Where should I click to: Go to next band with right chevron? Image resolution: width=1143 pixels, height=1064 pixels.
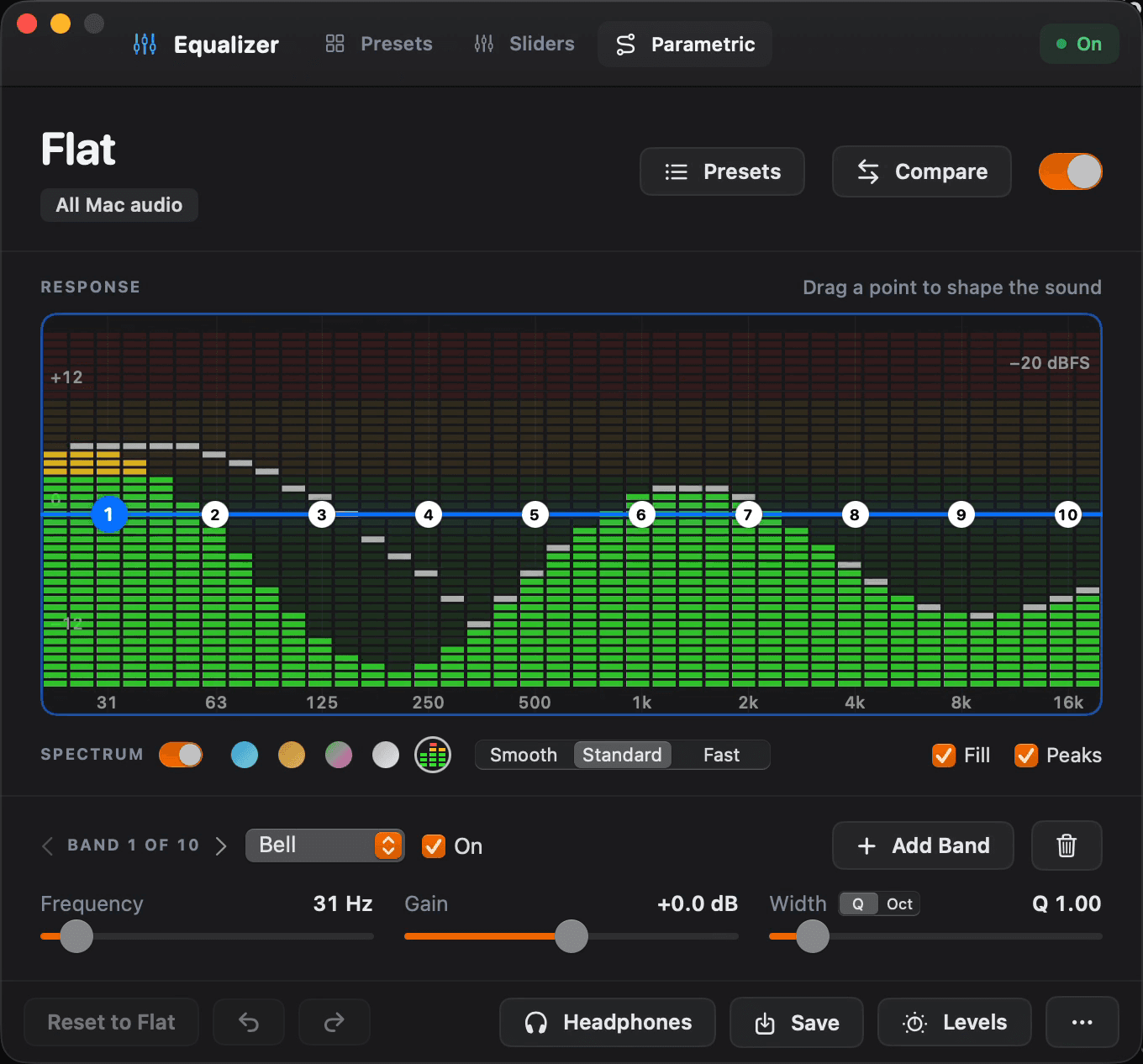pos(221,845)
